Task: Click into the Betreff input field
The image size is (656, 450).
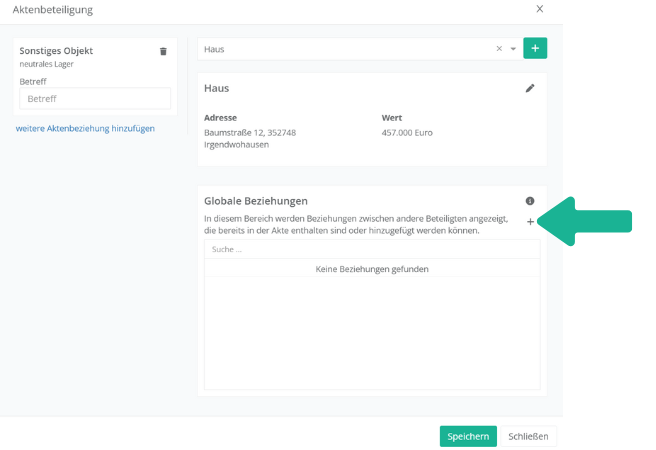Action: point(95,99)
